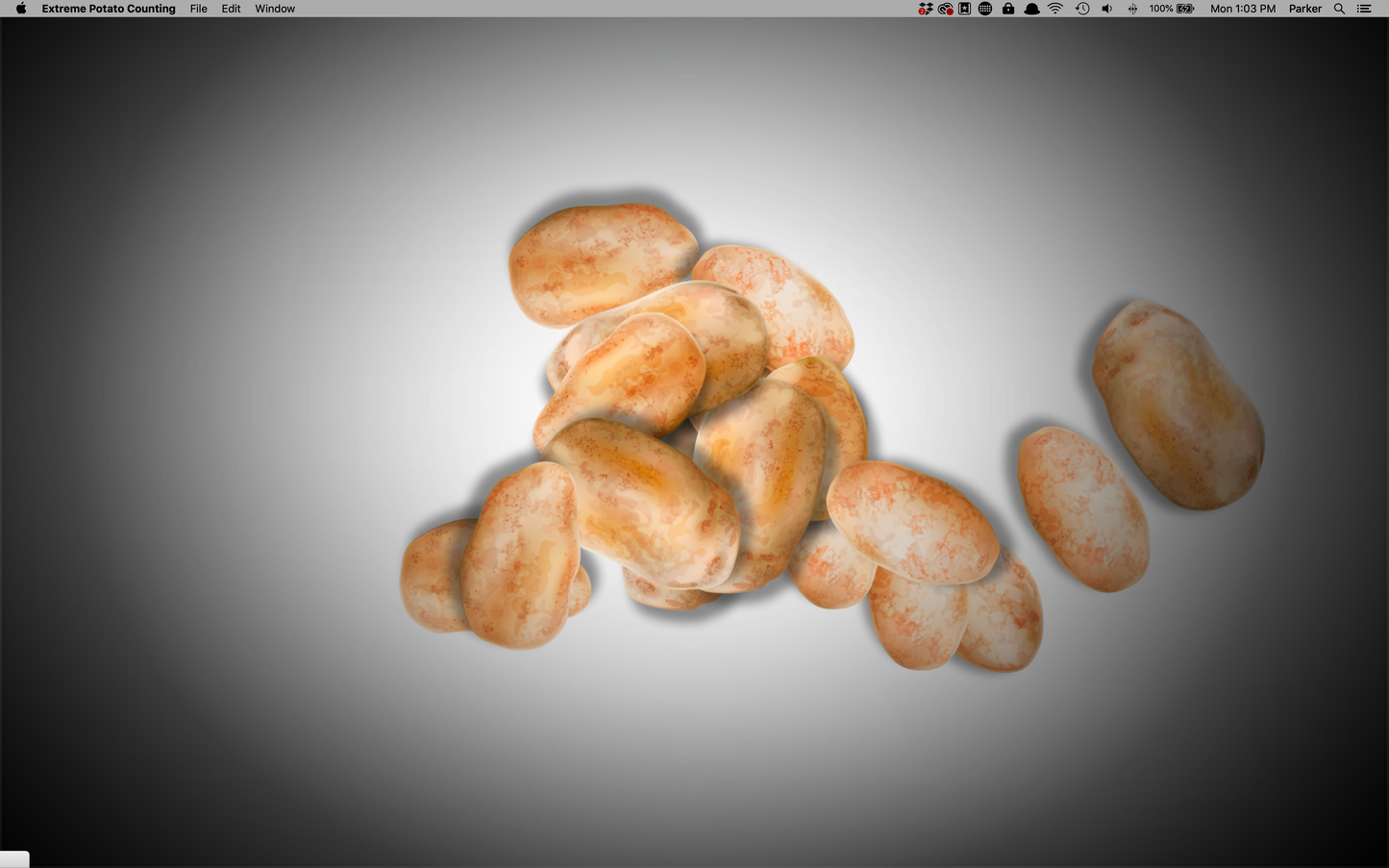Open the File menu

198,9
